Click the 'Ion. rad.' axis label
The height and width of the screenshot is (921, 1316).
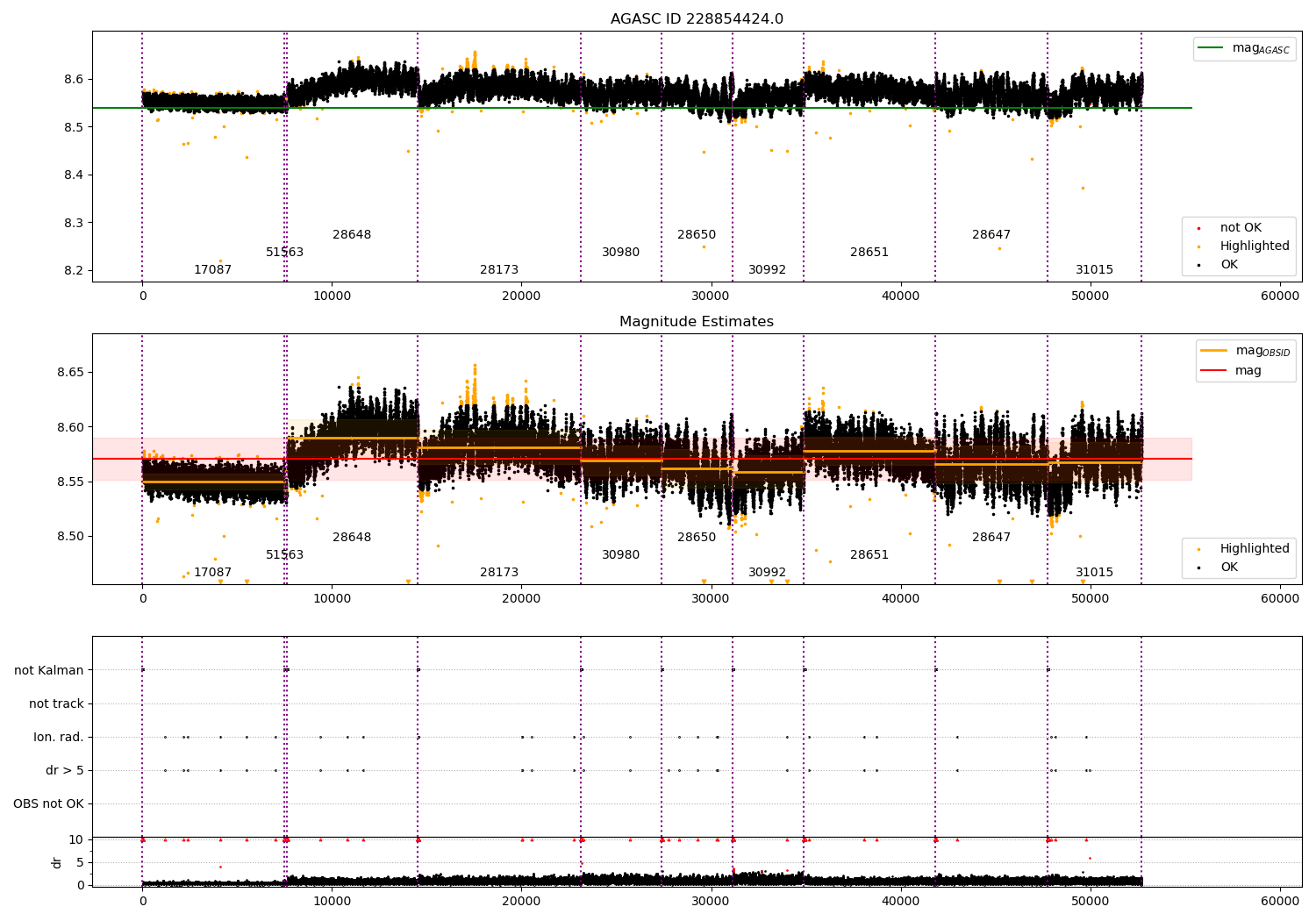pyautogui.click(x=59, y=737)
